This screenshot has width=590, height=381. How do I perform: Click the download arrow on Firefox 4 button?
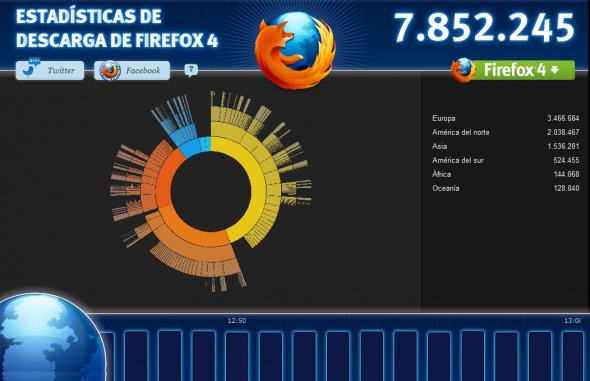(x=555, y=70)
